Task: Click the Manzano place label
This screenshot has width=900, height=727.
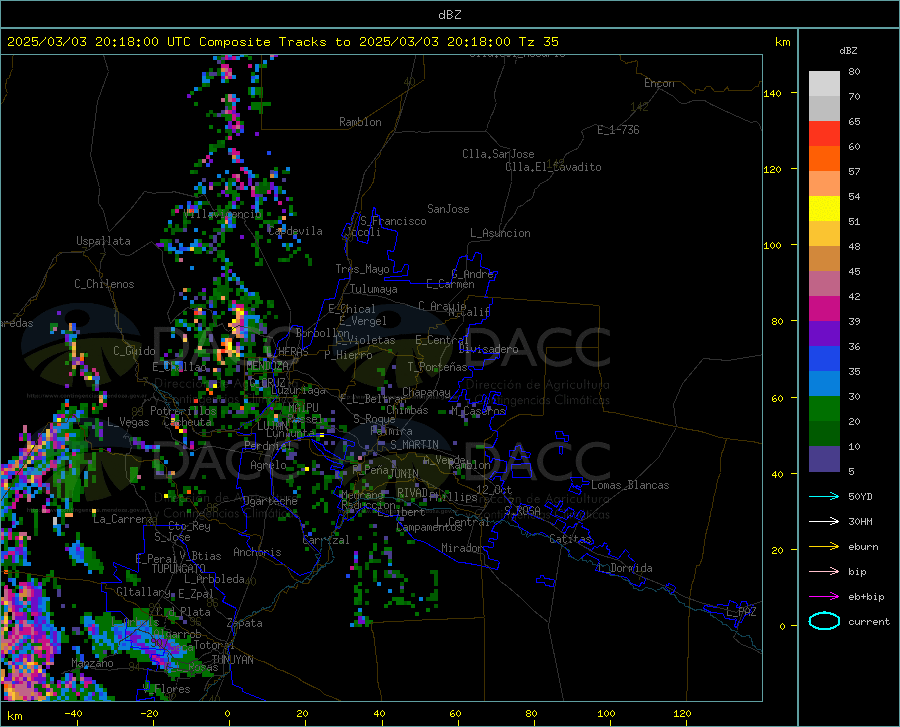Action: 92,663
